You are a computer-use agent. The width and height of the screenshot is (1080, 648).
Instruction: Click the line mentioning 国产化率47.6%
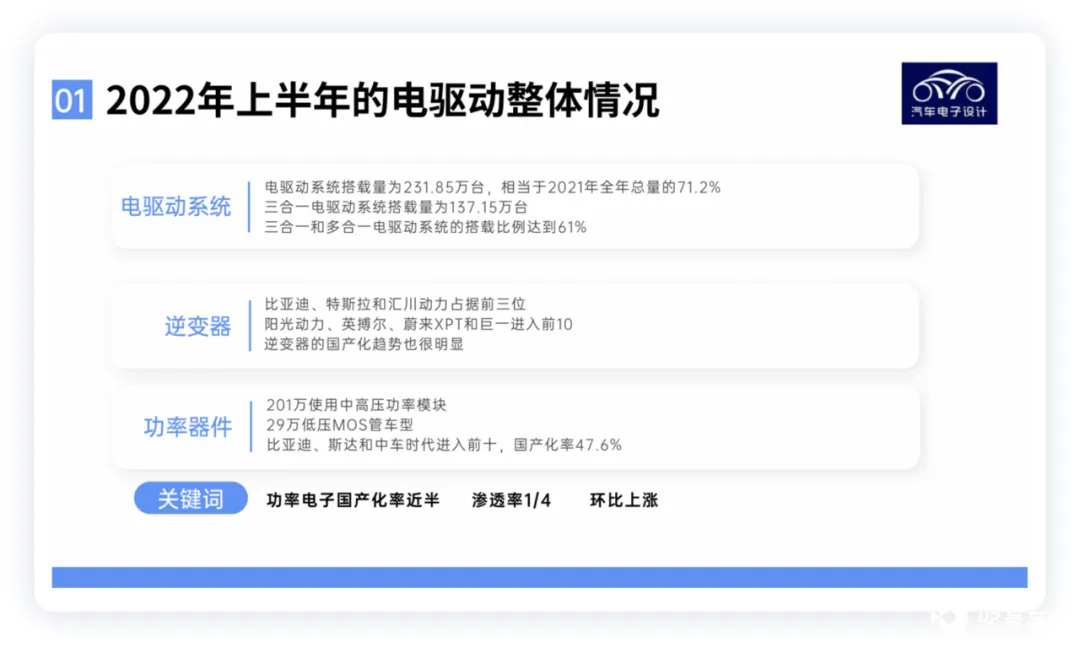[x=444, y=445]
